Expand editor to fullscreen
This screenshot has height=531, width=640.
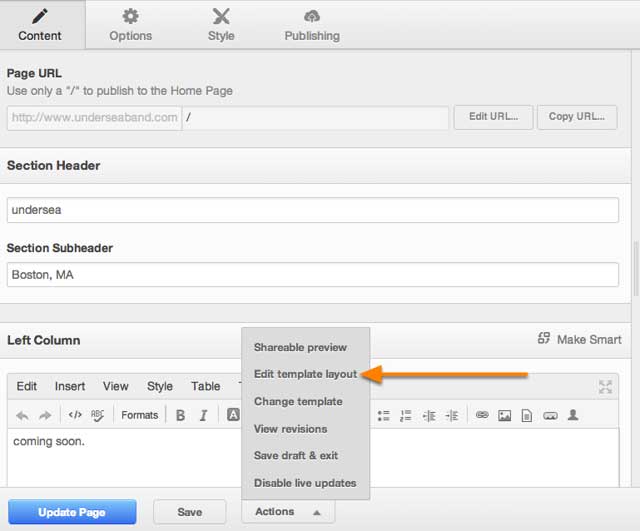pos(605,386)
